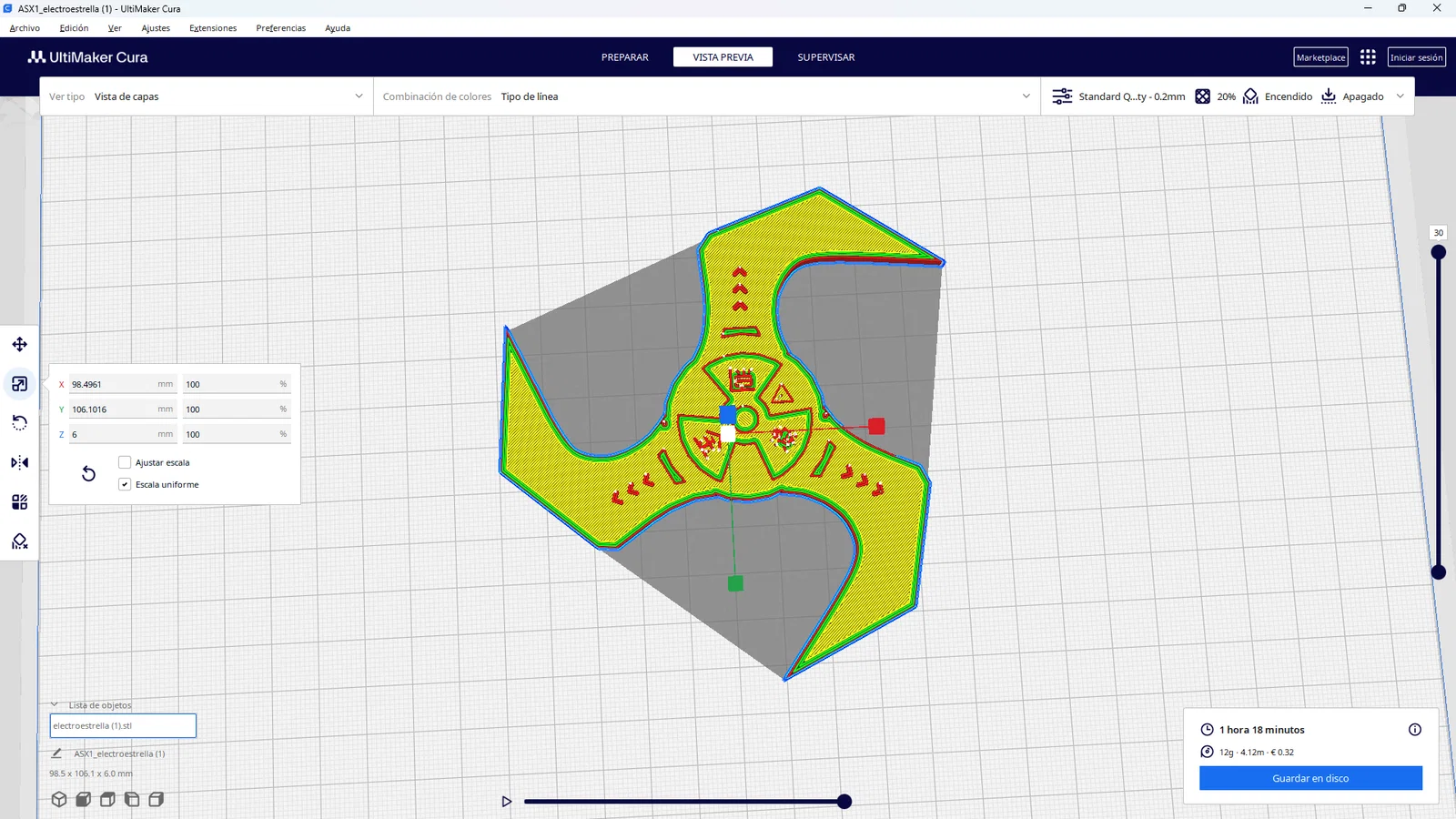Viewport: 1456px width, 819px height.
Task: Click the green Y-axis scale handle
Action: tap(735, 583)
